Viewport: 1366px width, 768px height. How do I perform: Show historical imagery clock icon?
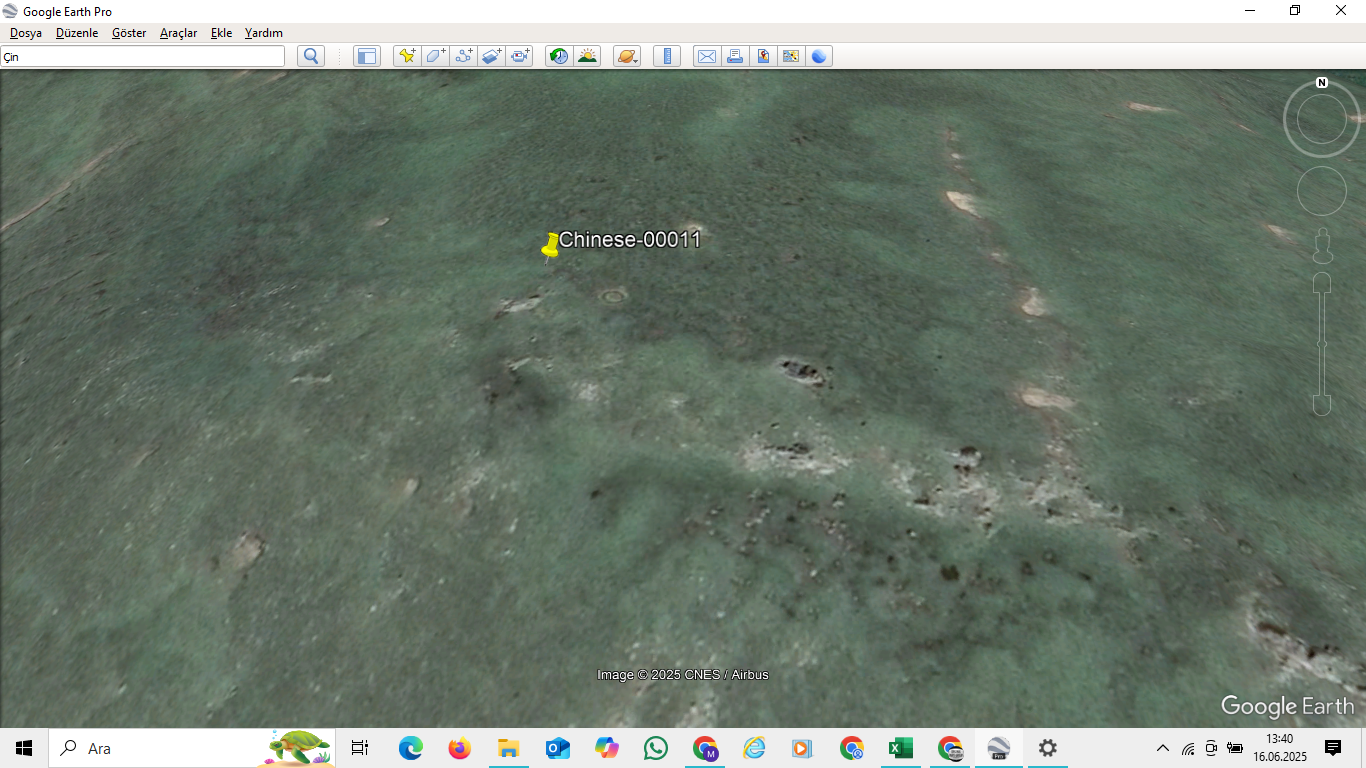(x=559, y=56)
